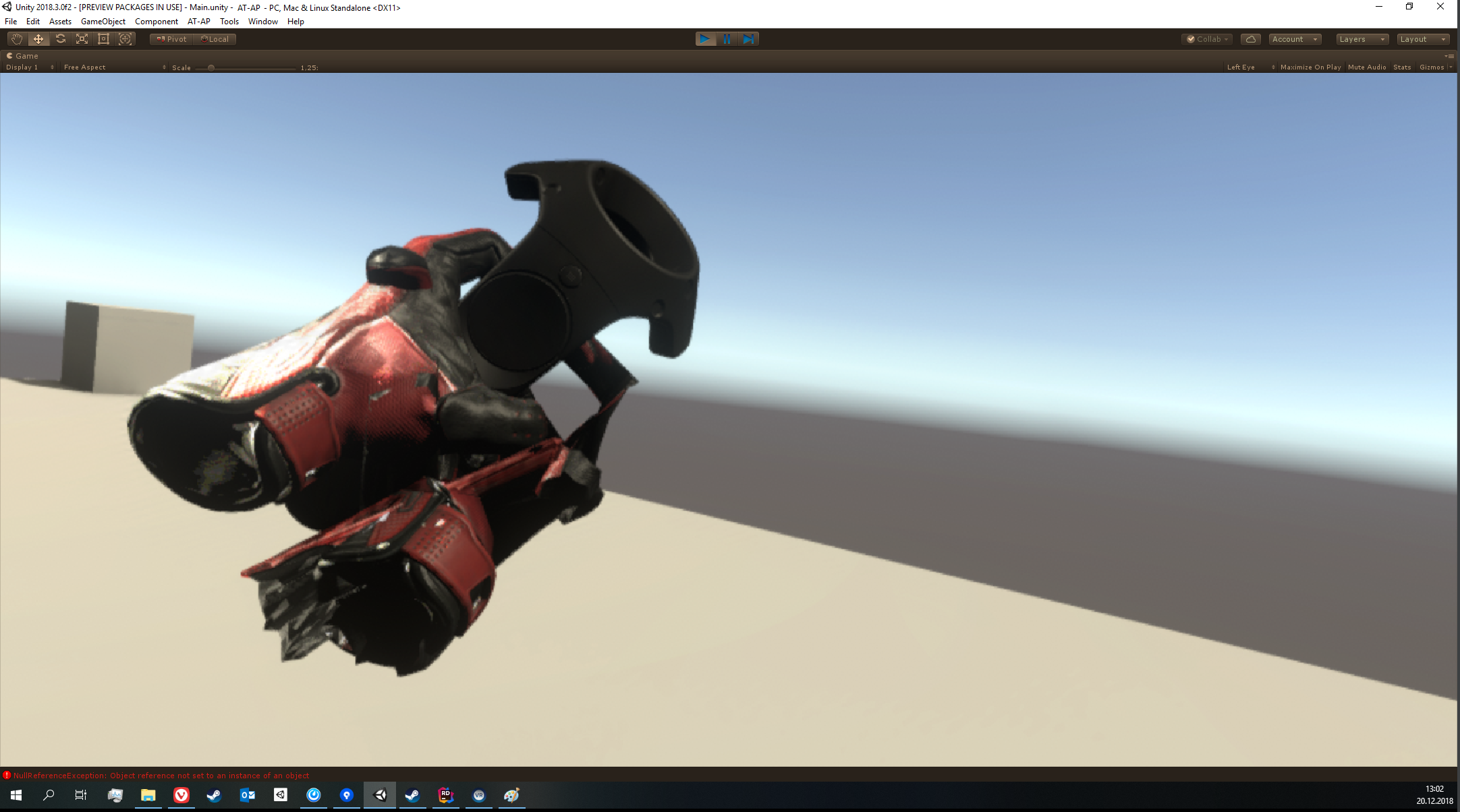Click the Play button

click(705, 39)
